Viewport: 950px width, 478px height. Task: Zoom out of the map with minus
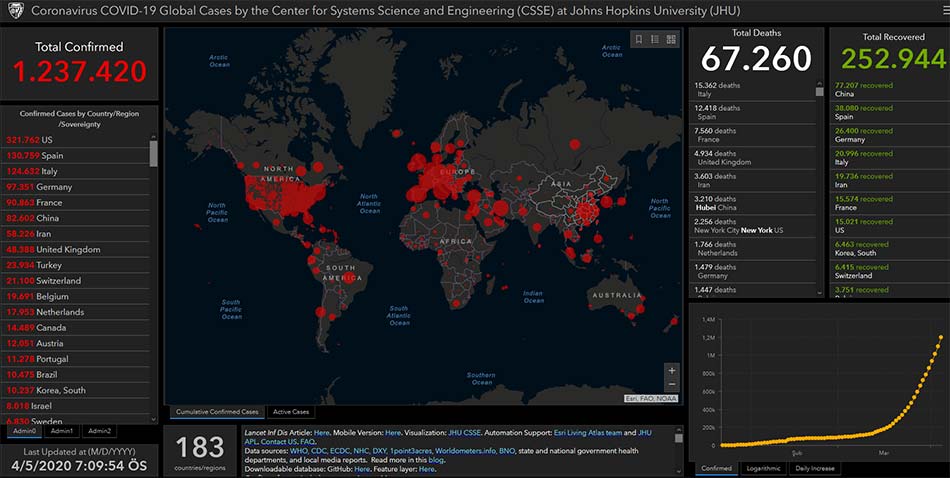[x=671, y=385]
